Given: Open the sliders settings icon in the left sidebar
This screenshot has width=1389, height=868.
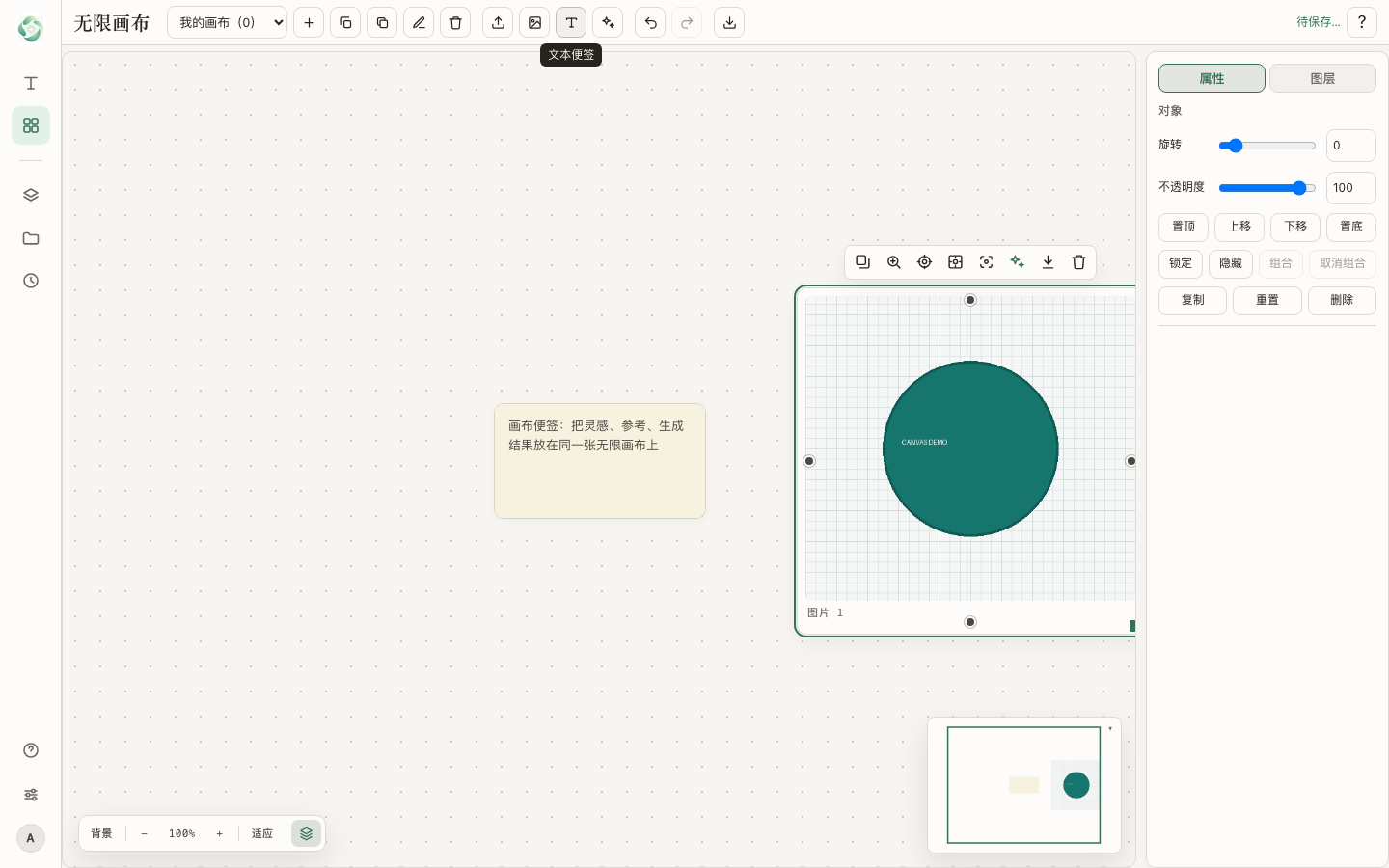Looking at the screenshot, I should [x=31, y=795].
